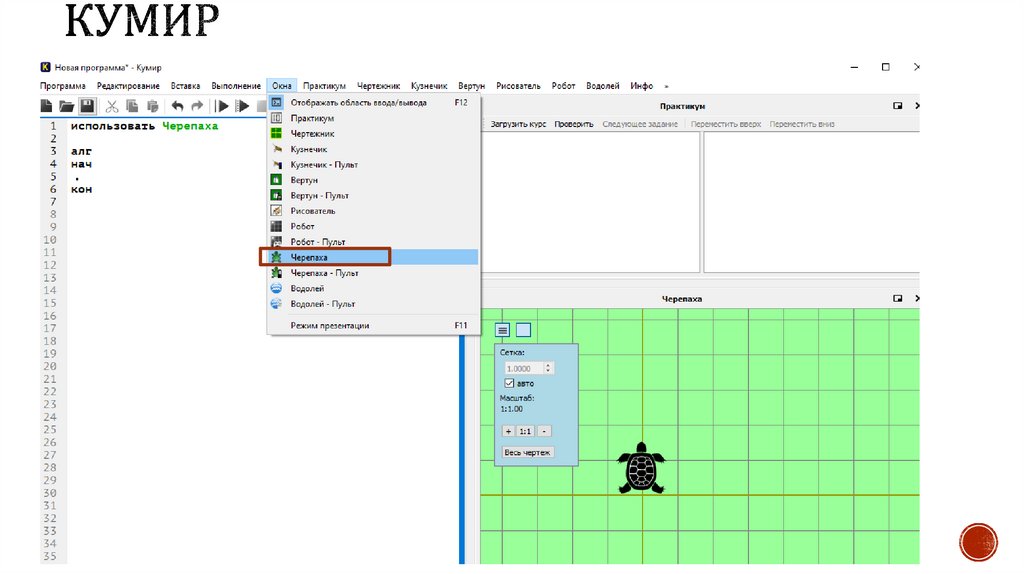Viewport: 1024px width, 574px height.
Task: Open the Робот menu in menu bar
Action: point(563,86)
